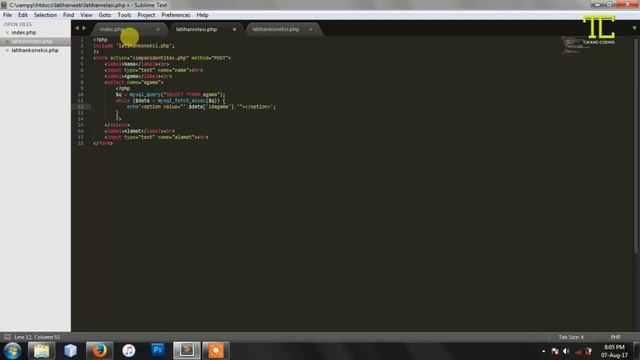Open the View menu
The image size is (640, 360).
point(86,15)
